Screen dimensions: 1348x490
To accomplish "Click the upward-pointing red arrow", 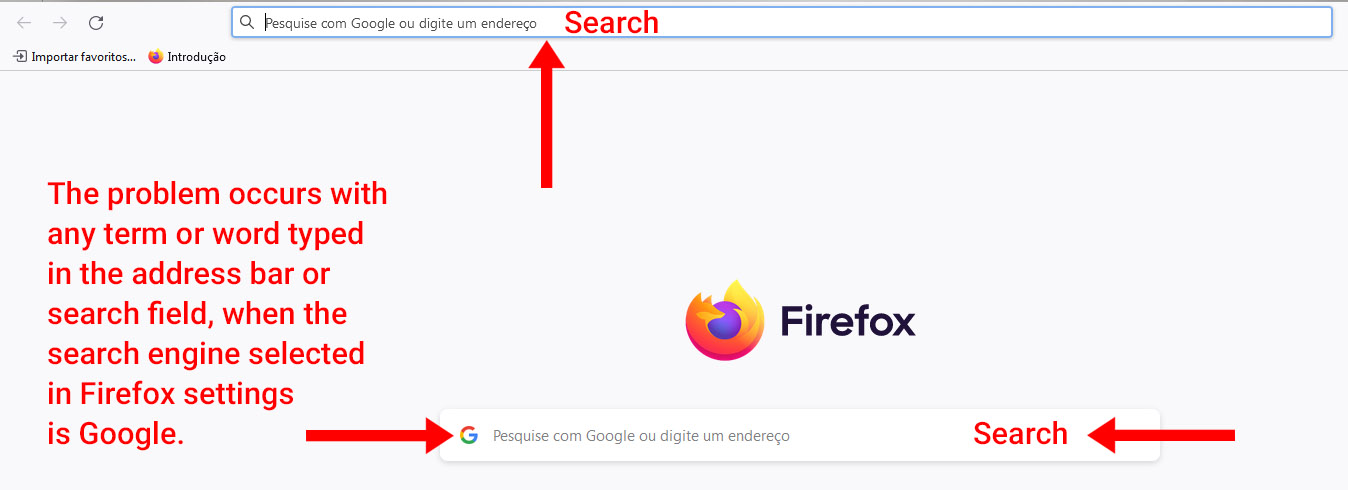I will point(547,113).
